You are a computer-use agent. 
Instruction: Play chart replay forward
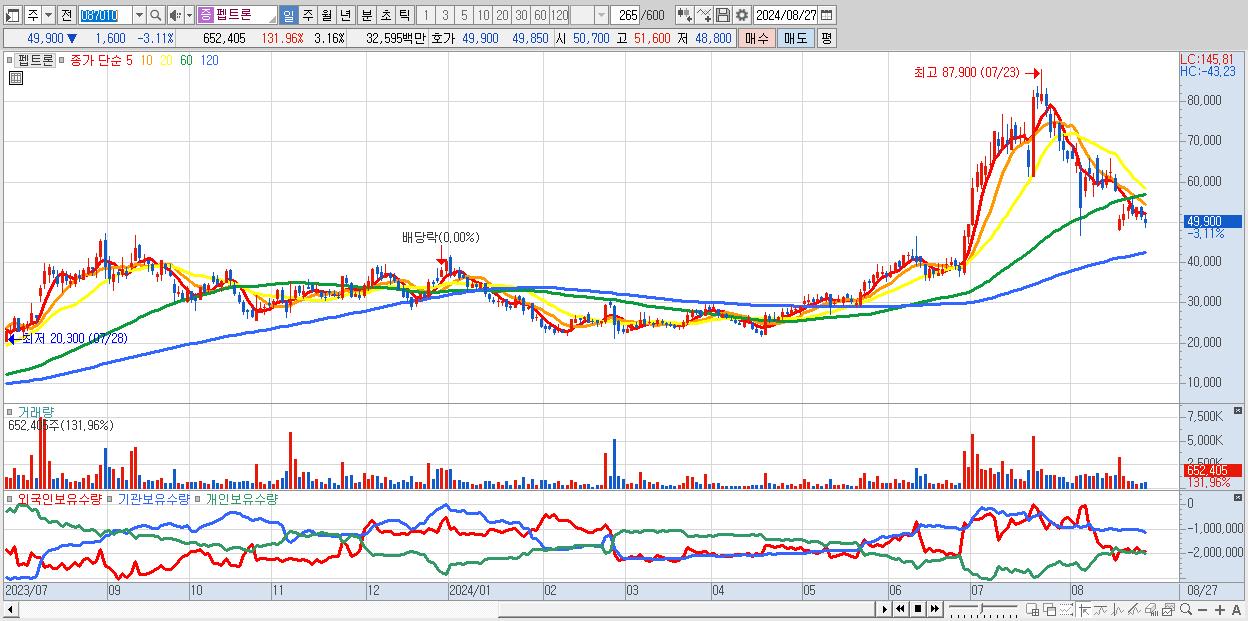pos(885,609)
